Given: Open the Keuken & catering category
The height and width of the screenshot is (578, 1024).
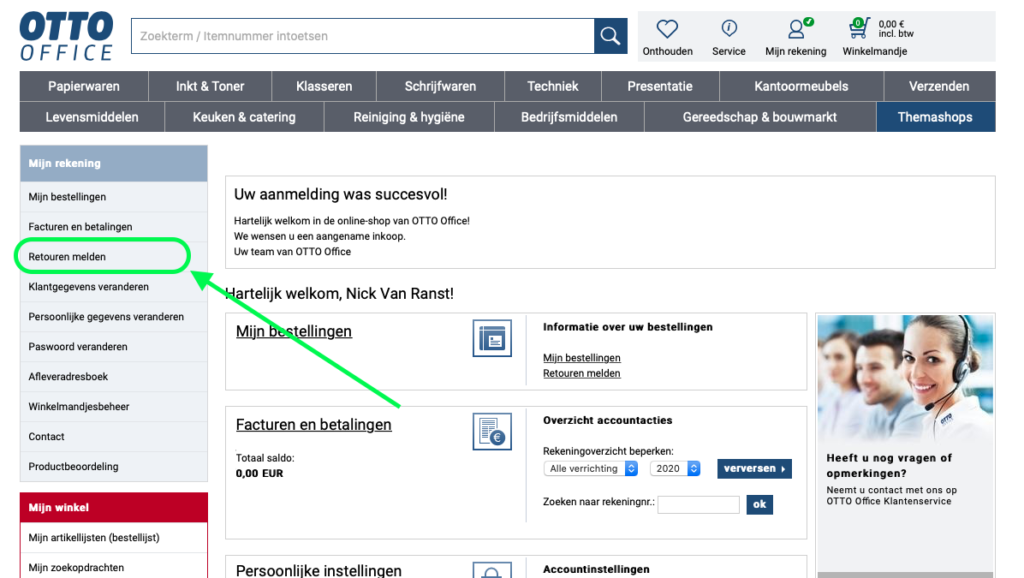Looking at the screenshot, I should (244, 118).
